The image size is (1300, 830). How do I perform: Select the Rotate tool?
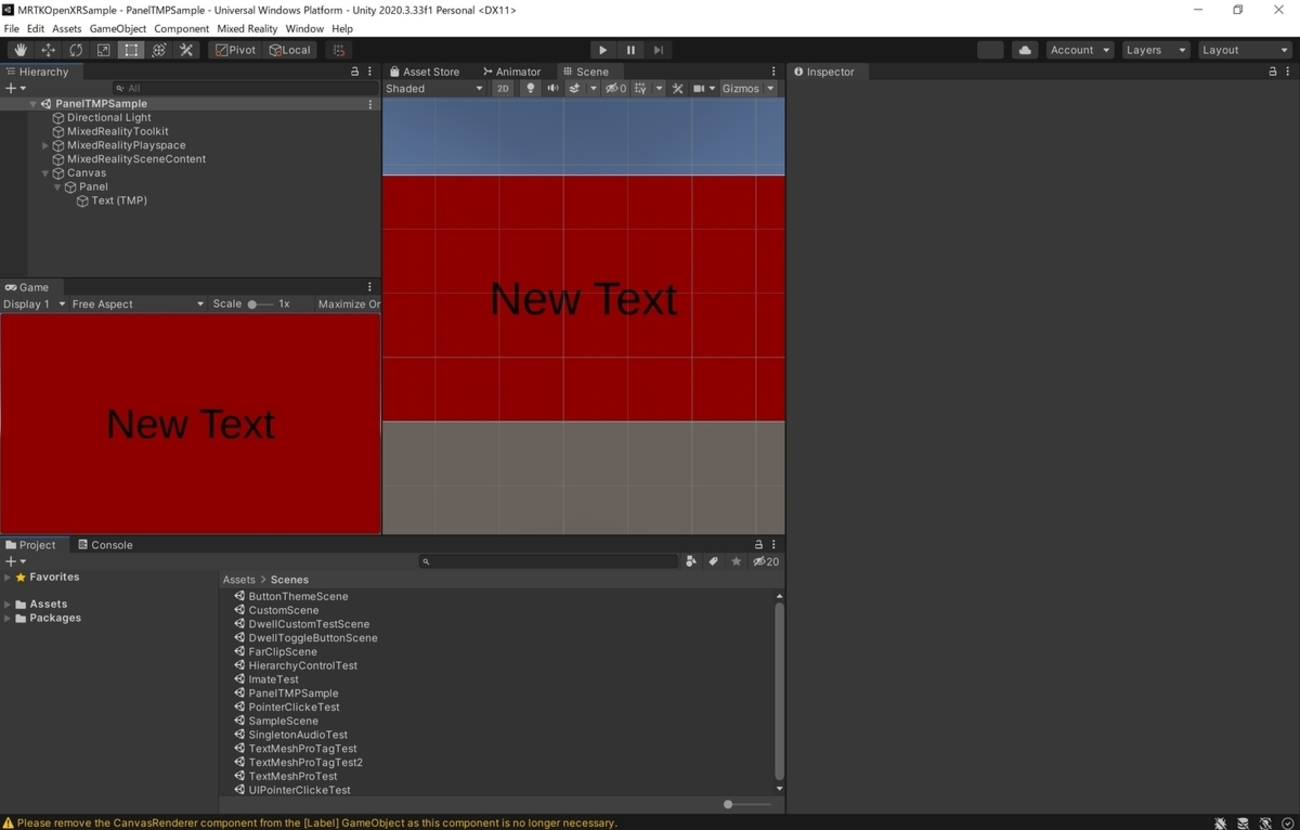76,49
